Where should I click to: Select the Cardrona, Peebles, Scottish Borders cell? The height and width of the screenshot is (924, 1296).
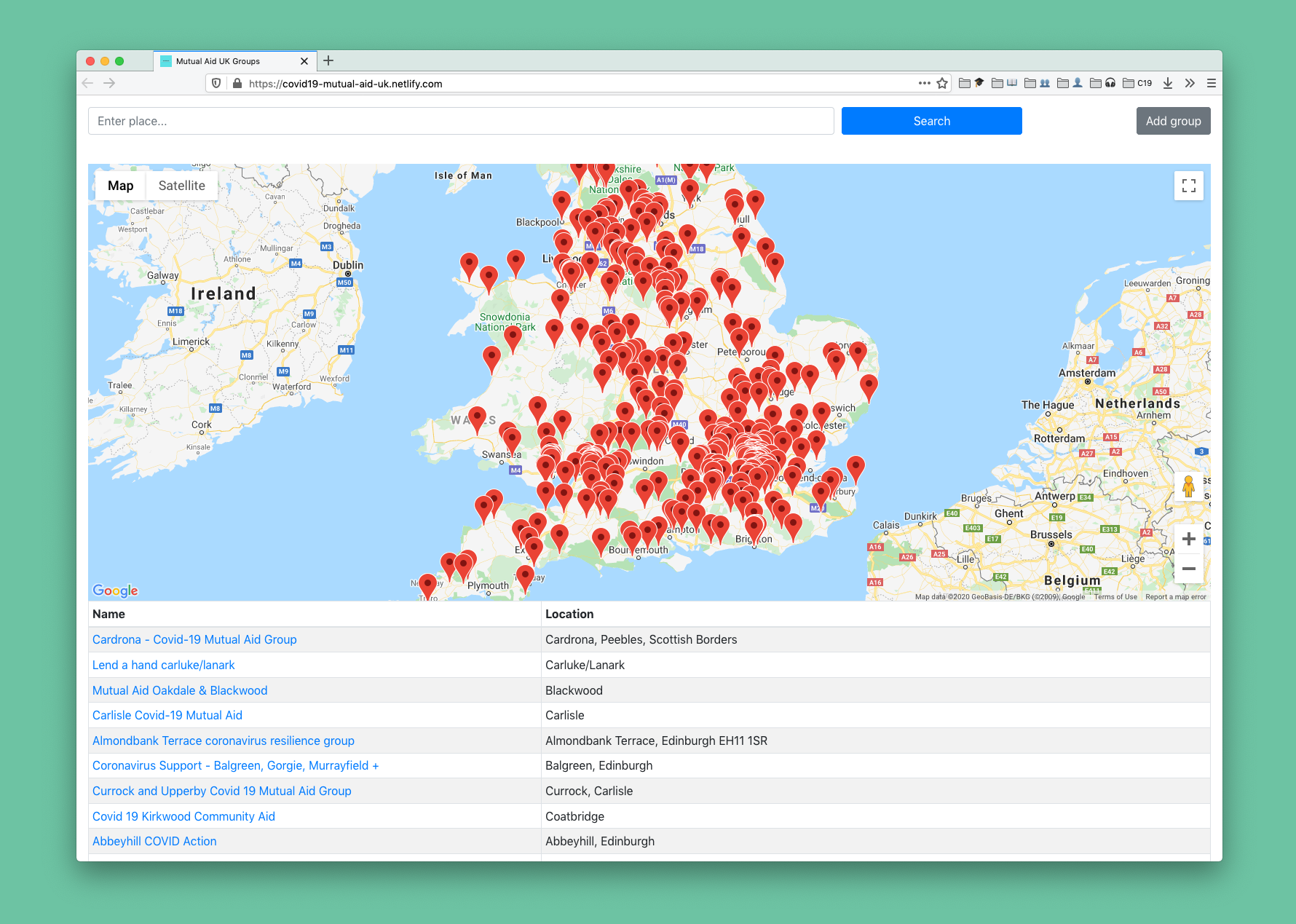[x=876, y=639]
